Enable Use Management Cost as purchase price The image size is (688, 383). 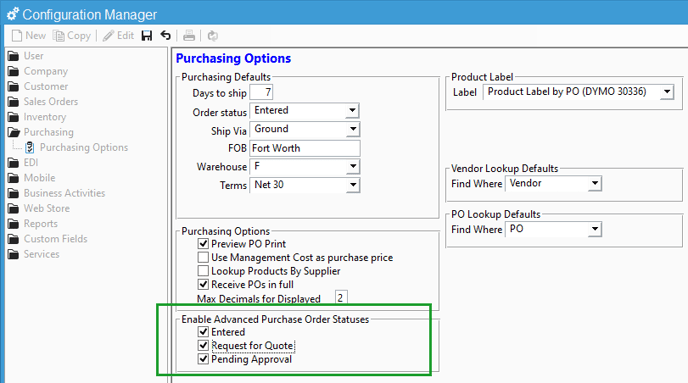pos(203,257)
